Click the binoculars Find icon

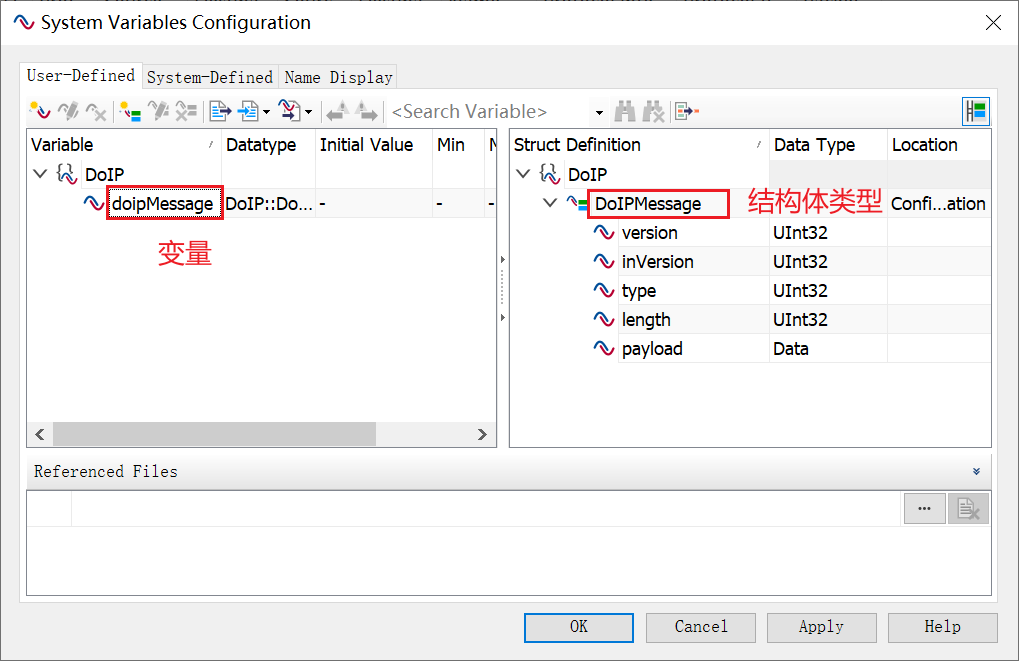coord(625,111)
